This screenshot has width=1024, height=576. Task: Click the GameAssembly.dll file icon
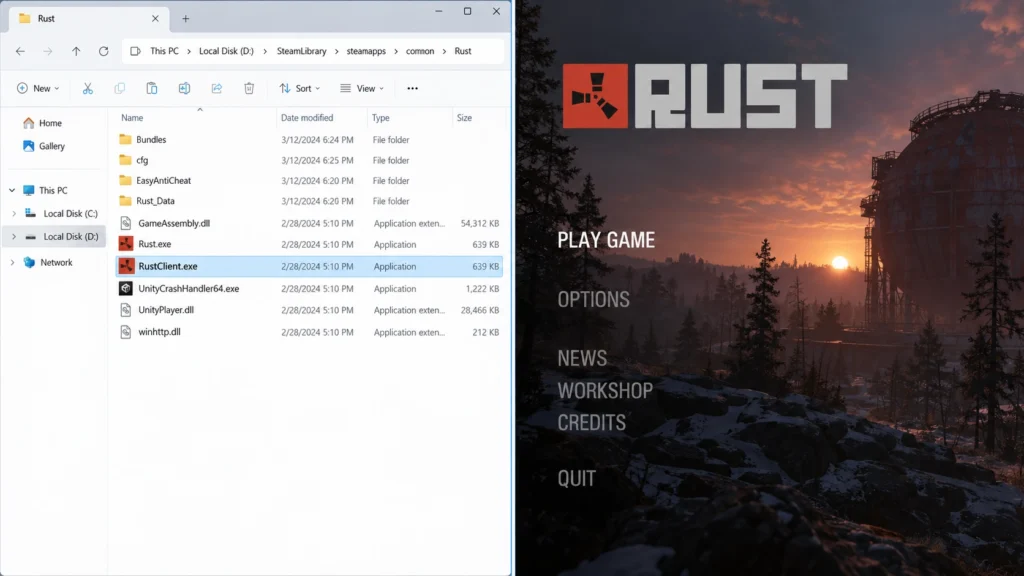pyautogui.click(x=126, y=223)
